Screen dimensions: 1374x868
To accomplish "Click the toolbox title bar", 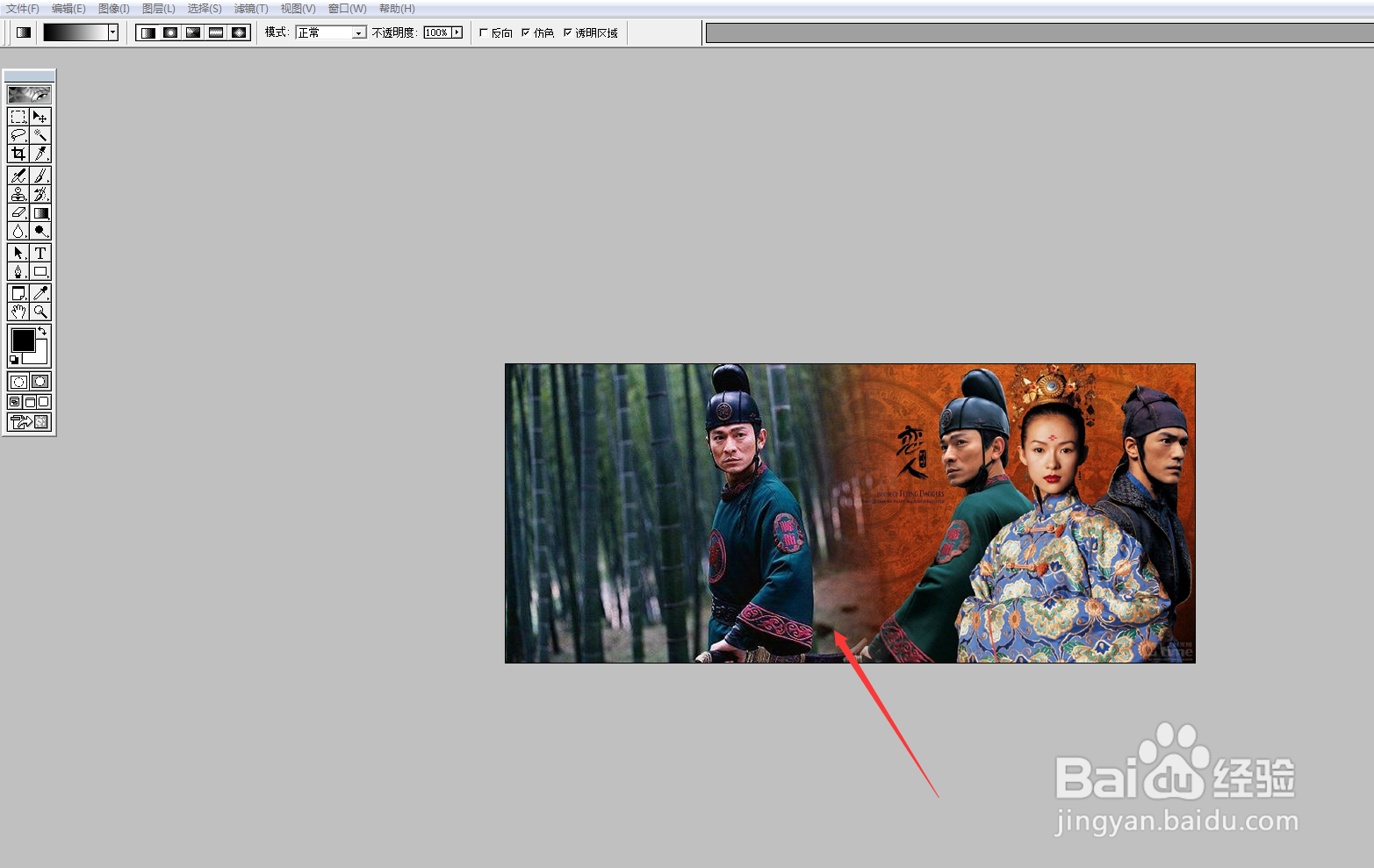I will (x=29, y=76).
